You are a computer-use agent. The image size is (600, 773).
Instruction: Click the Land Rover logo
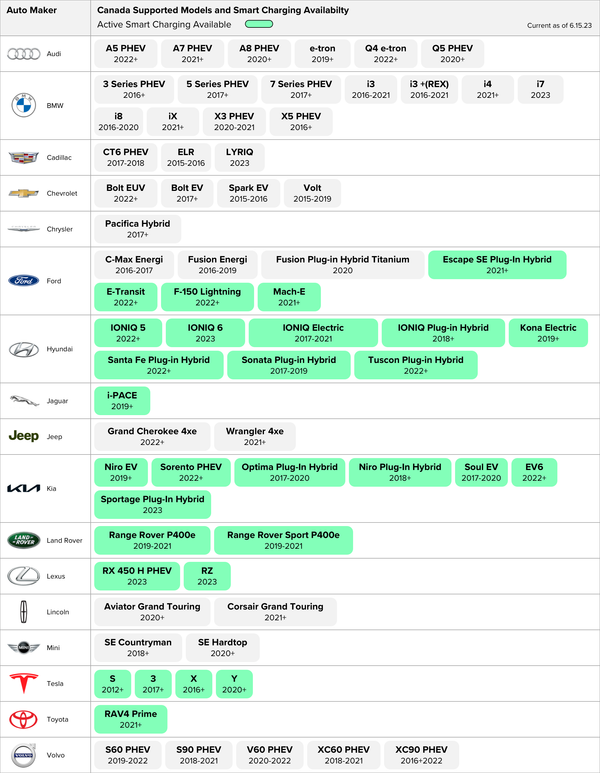tap(23, 541)
